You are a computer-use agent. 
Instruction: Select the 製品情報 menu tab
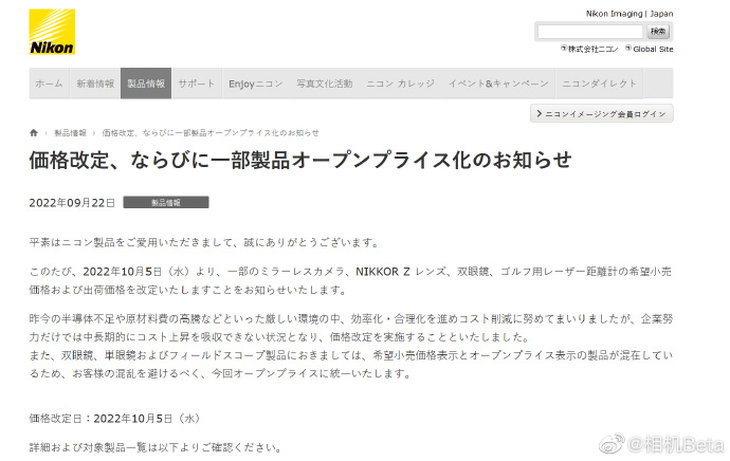click(x=146, y=83)
